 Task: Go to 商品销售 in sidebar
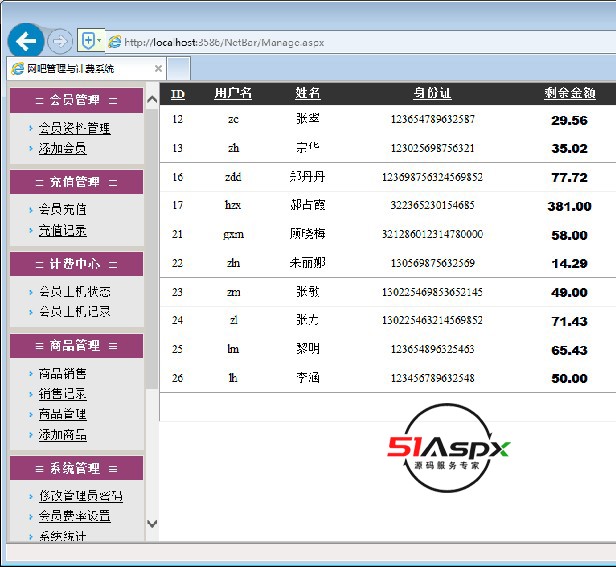[x=62, y=374]
